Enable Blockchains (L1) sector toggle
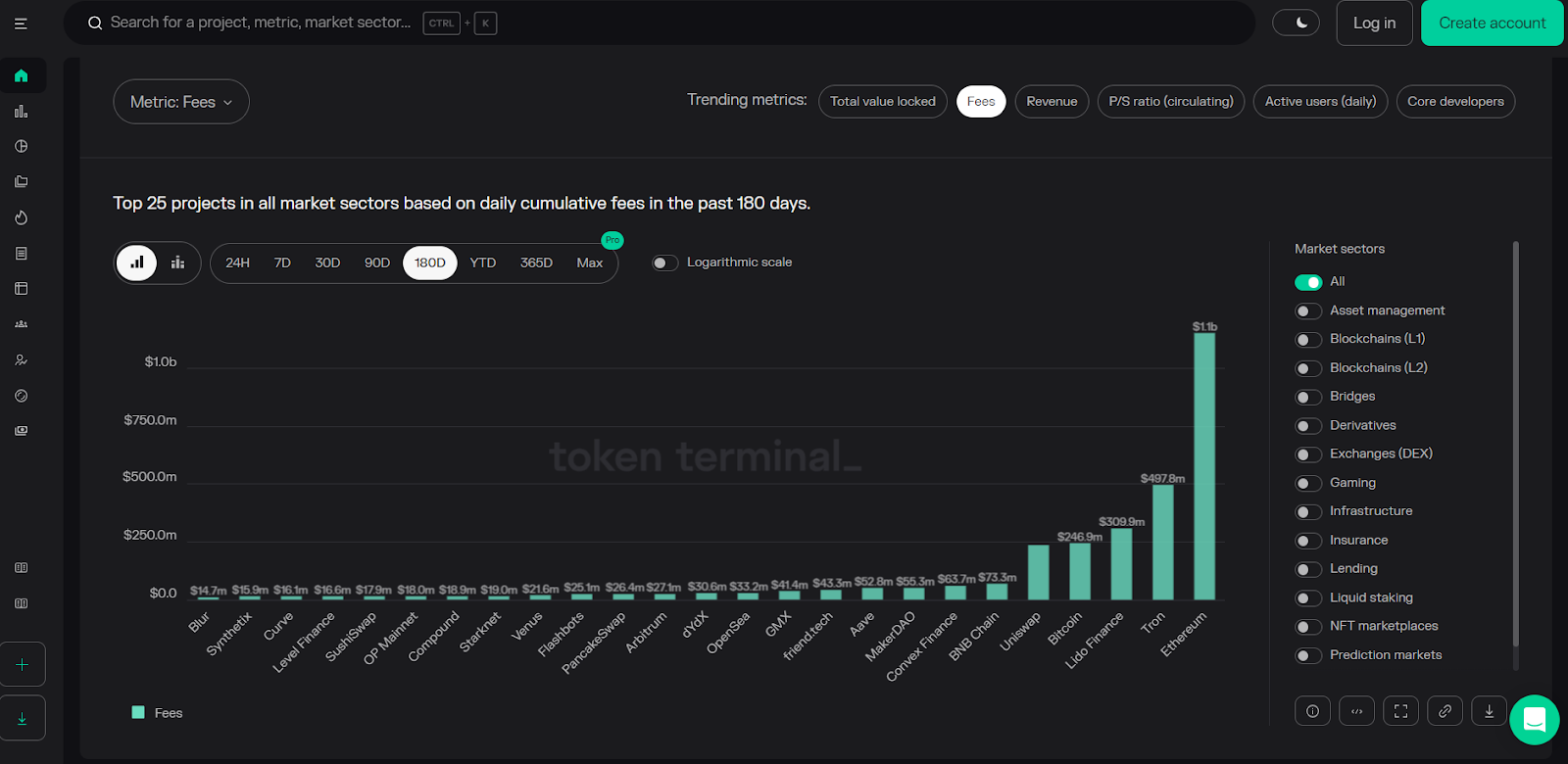The image size is (1568, 764). (1308, 340)
